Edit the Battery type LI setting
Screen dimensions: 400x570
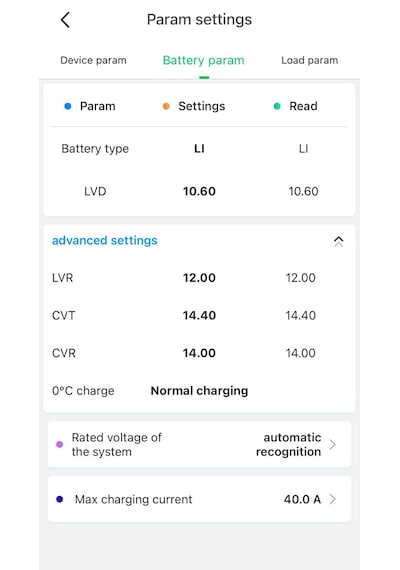[x=199, y=149]
